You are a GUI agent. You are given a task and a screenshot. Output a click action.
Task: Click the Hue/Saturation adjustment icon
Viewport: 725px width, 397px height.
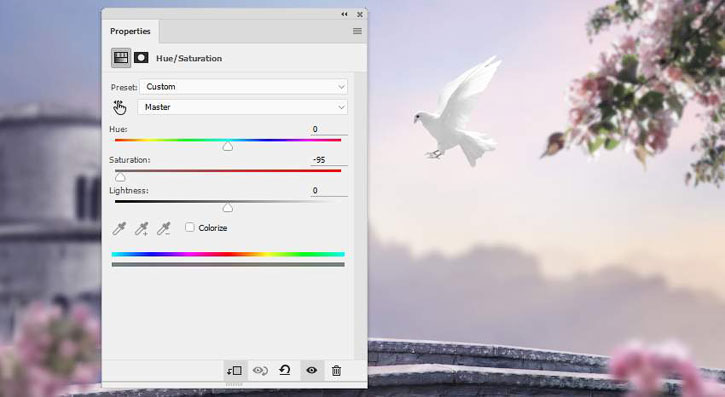[121, 58]
